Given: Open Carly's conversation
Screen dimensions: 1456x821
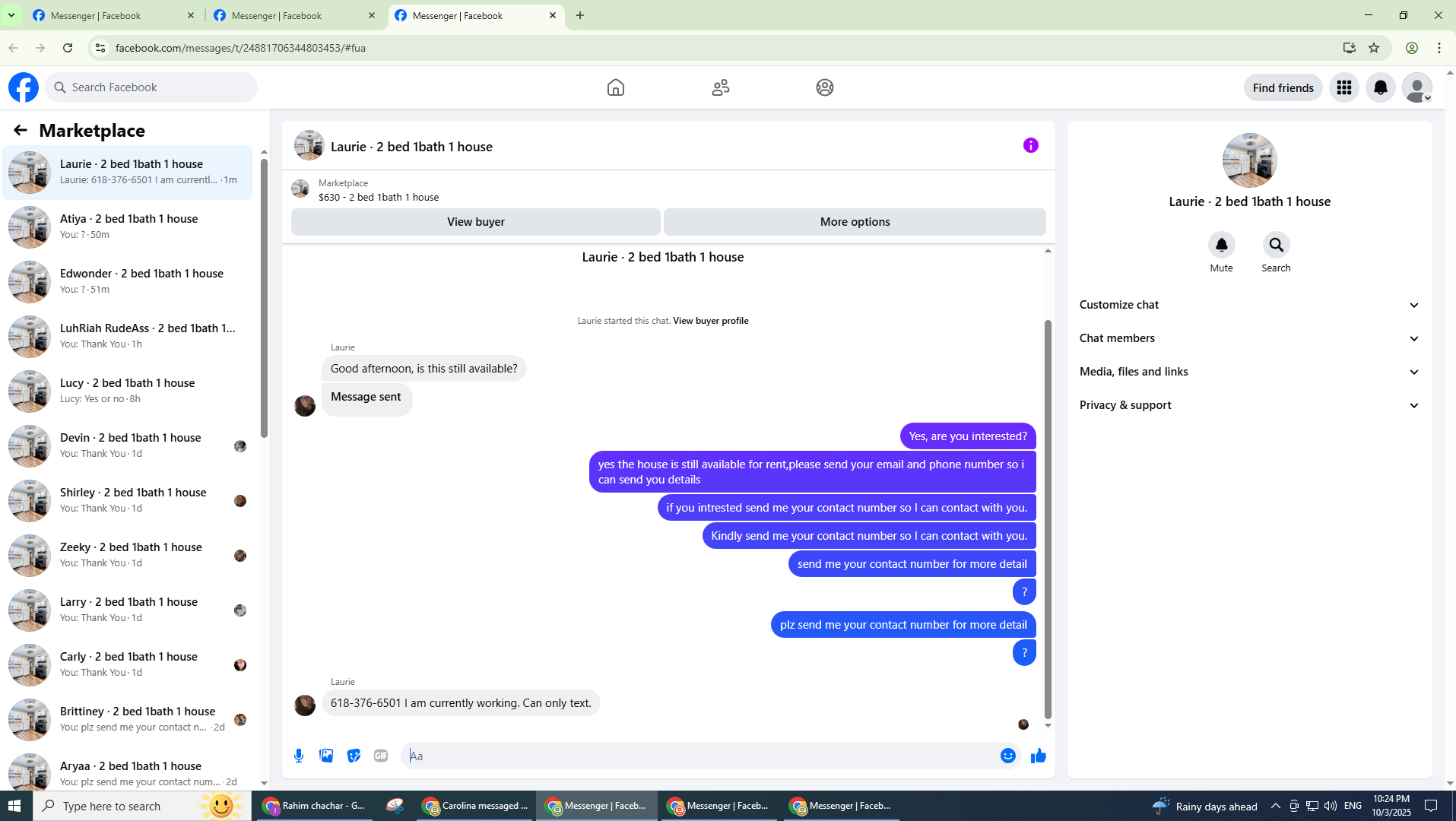Looking at the screenshot, I should click(x=128, y=665).
